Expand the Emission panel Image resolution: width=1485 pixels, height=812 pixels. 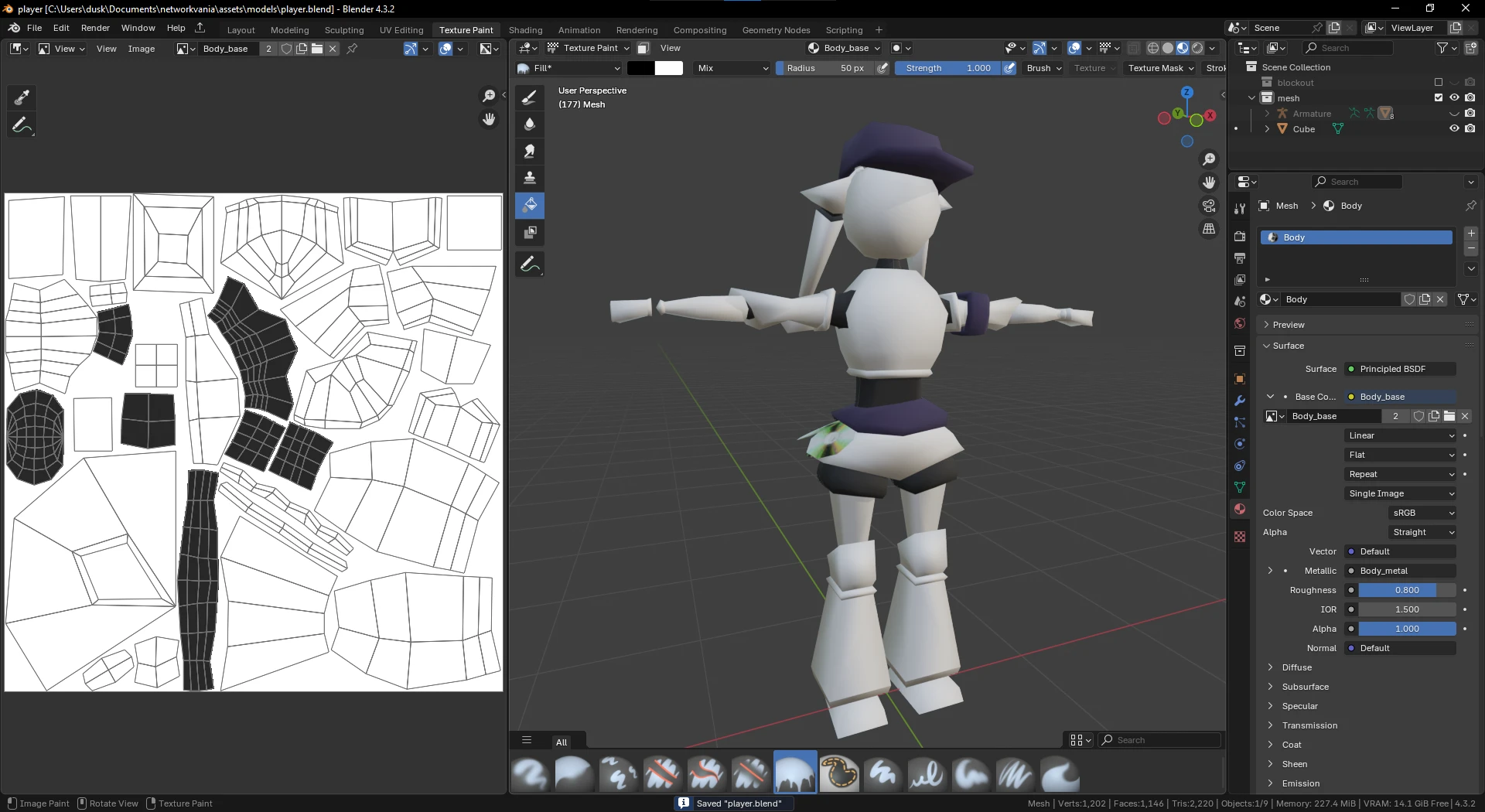(1301, 783)
